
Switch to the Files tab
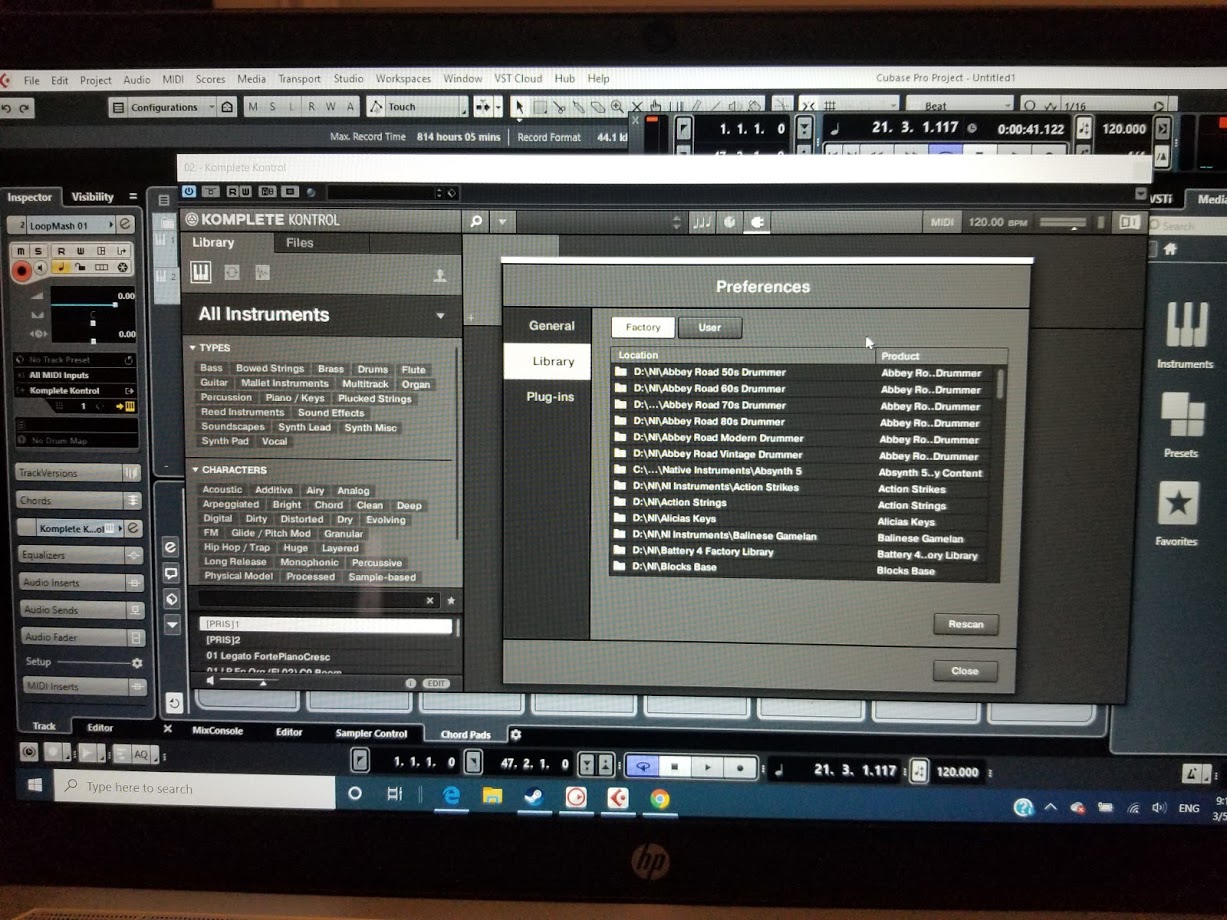pos(299,243)
